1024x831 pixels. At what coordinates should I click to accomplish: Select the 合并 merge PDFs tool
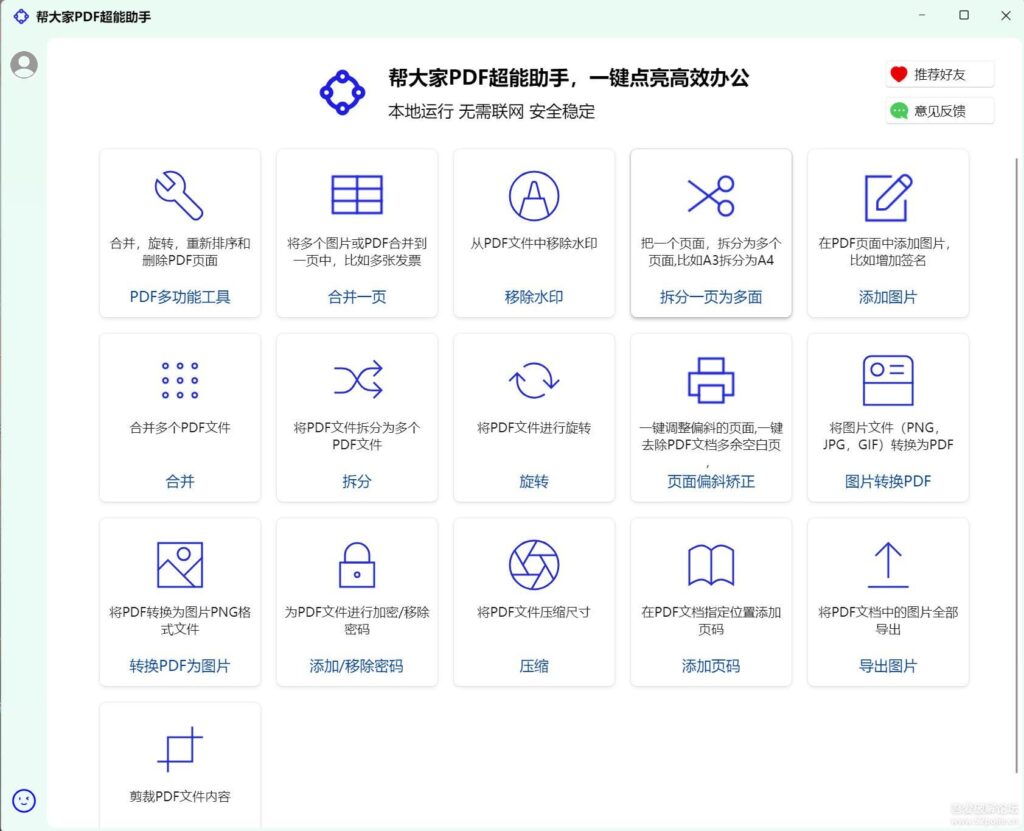(x=179, y=416)
